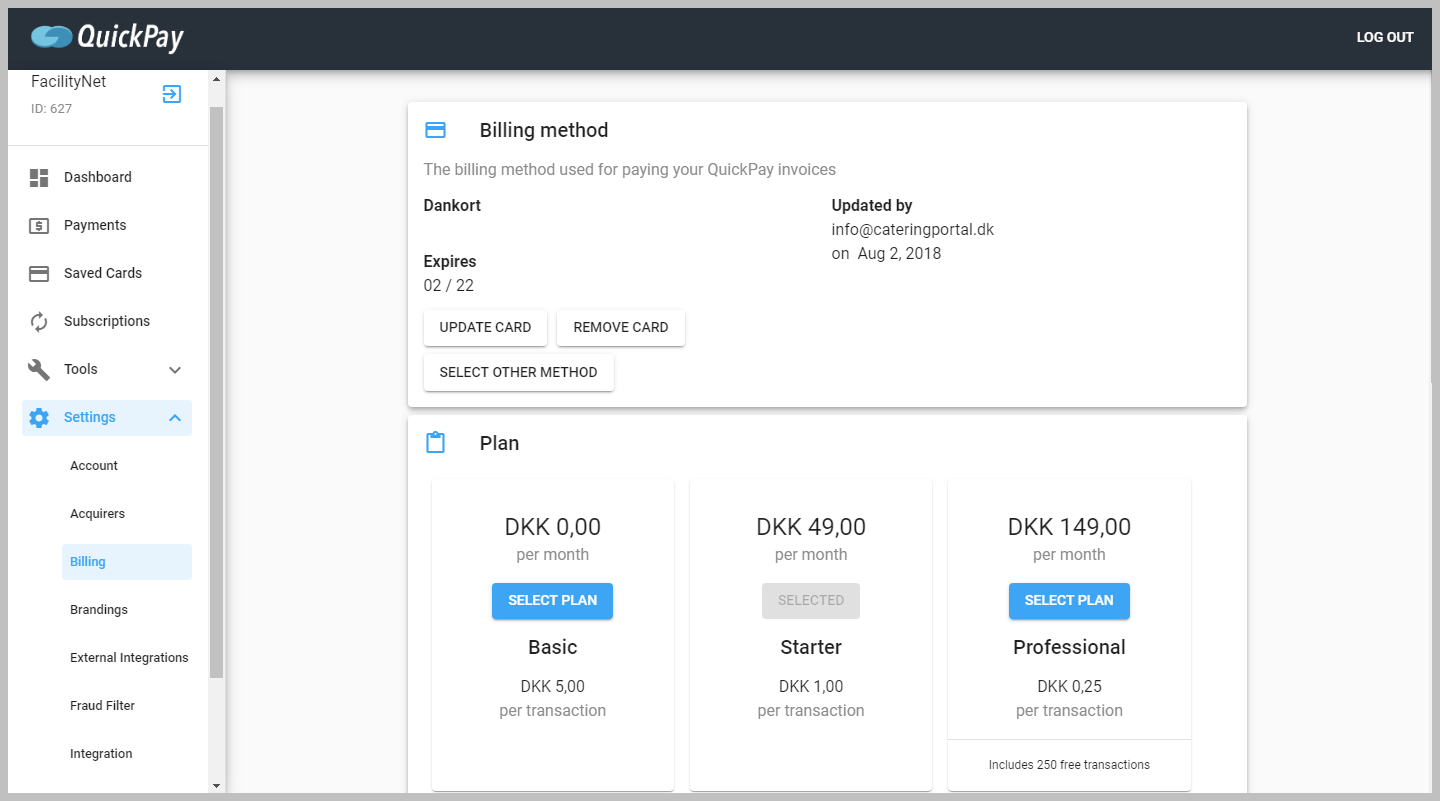Select the Payments dollar icon

click(x=38, y=225)
